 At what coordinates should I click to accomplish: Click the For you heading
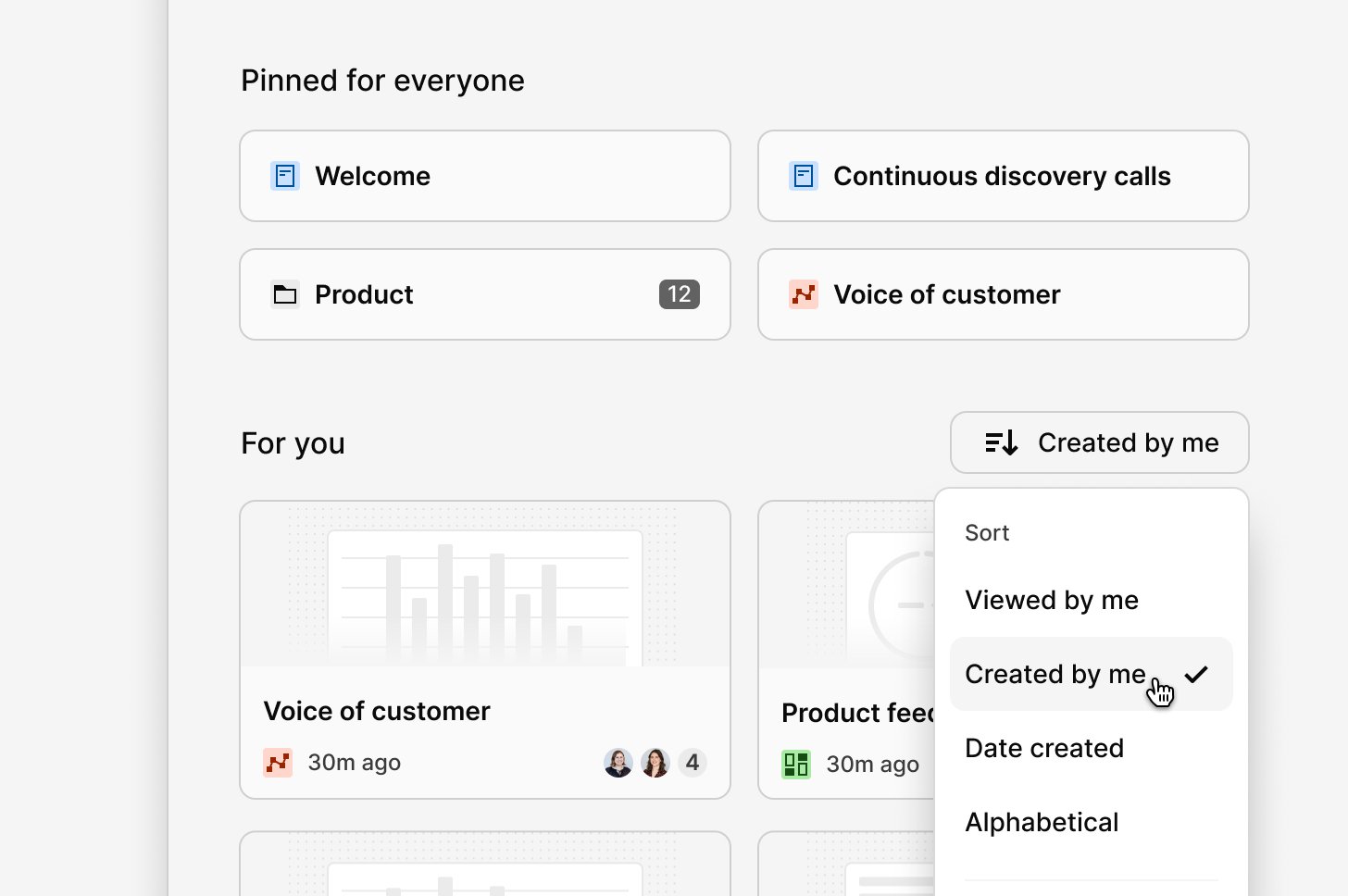pos(293,443)
